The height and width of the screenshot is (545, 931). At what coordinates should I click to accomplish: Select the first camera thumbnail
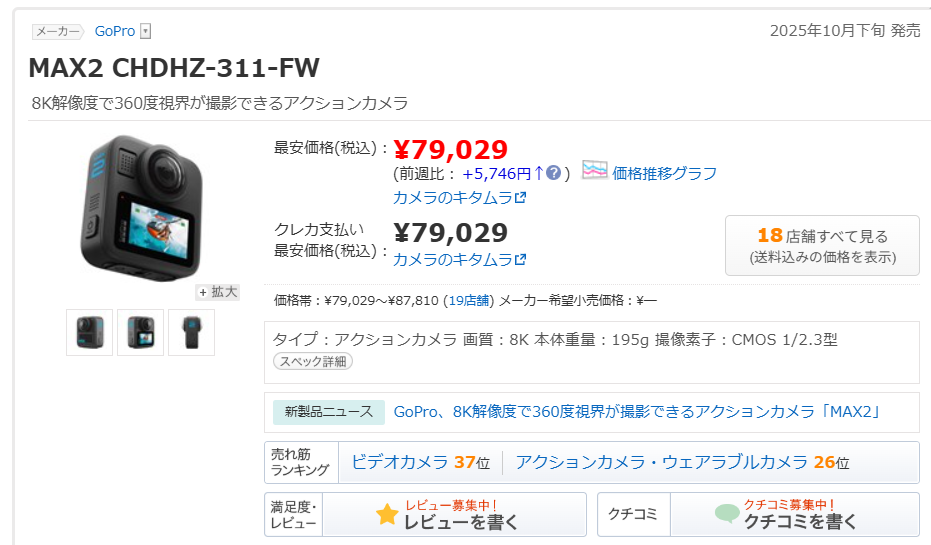coord(89,332)
